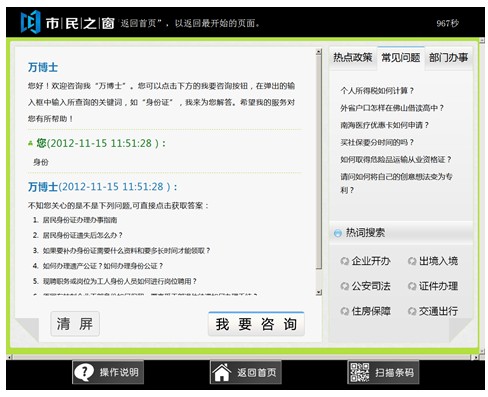Select the 常见问题 tab
This screenshot has width=488, height=397.
[x=401, y=58]
